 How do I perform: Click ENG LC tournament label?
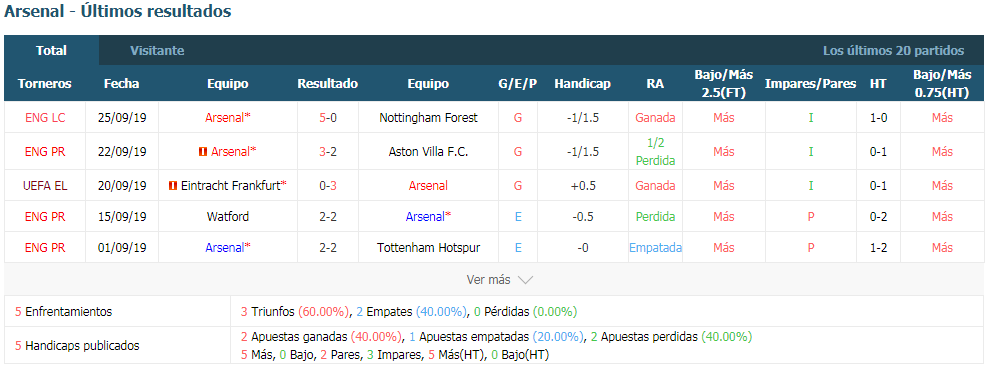[45, 117]
